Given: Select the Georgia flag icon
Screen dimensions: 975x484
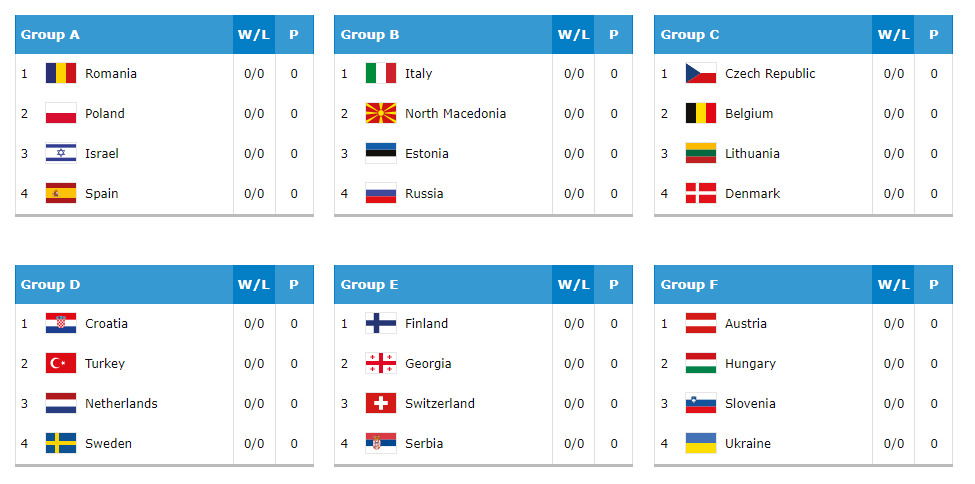Looking at the screenshot, I should 381,363.
